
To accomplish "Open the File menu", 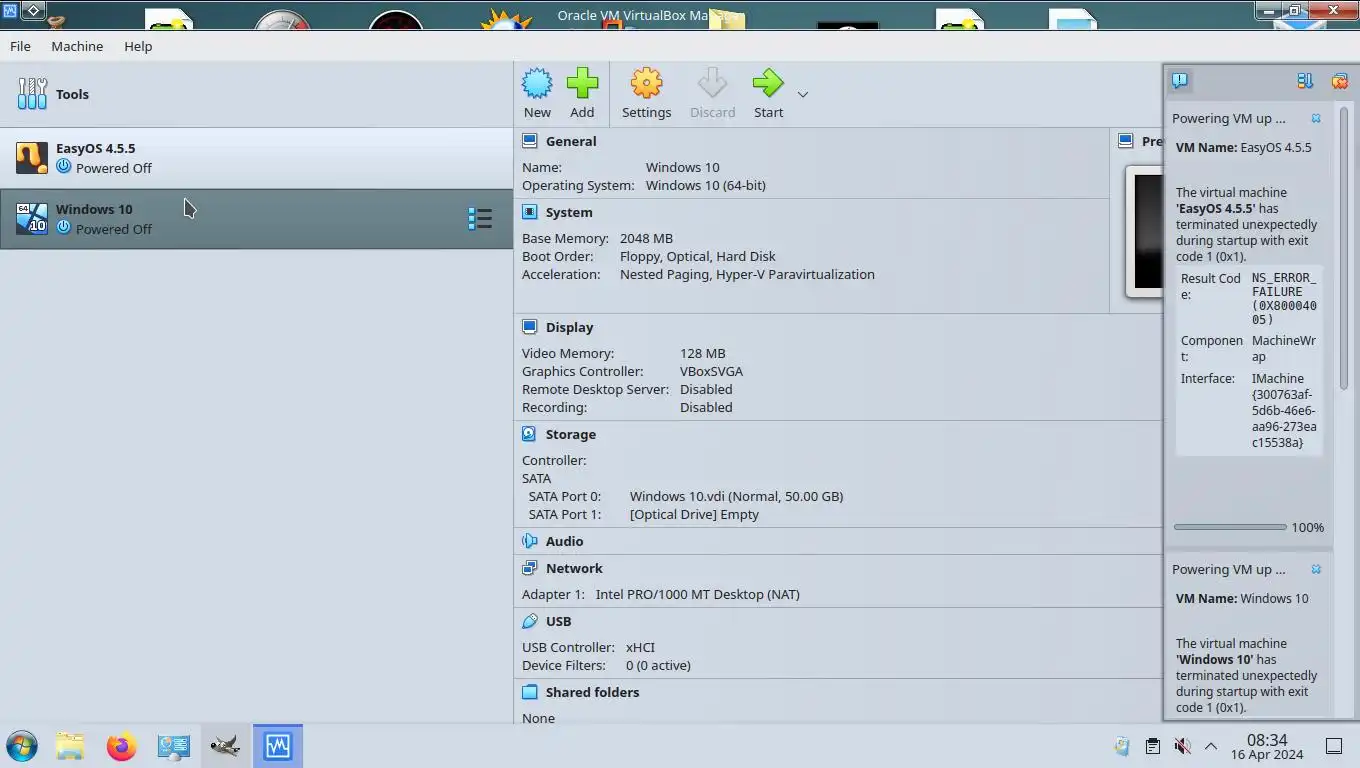I will [20, 46].
